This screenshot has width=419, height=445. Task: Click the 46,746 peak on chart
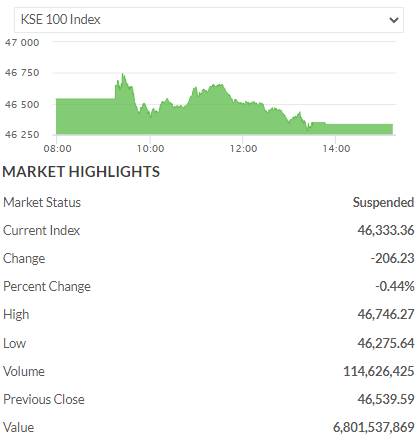(123, 75)
